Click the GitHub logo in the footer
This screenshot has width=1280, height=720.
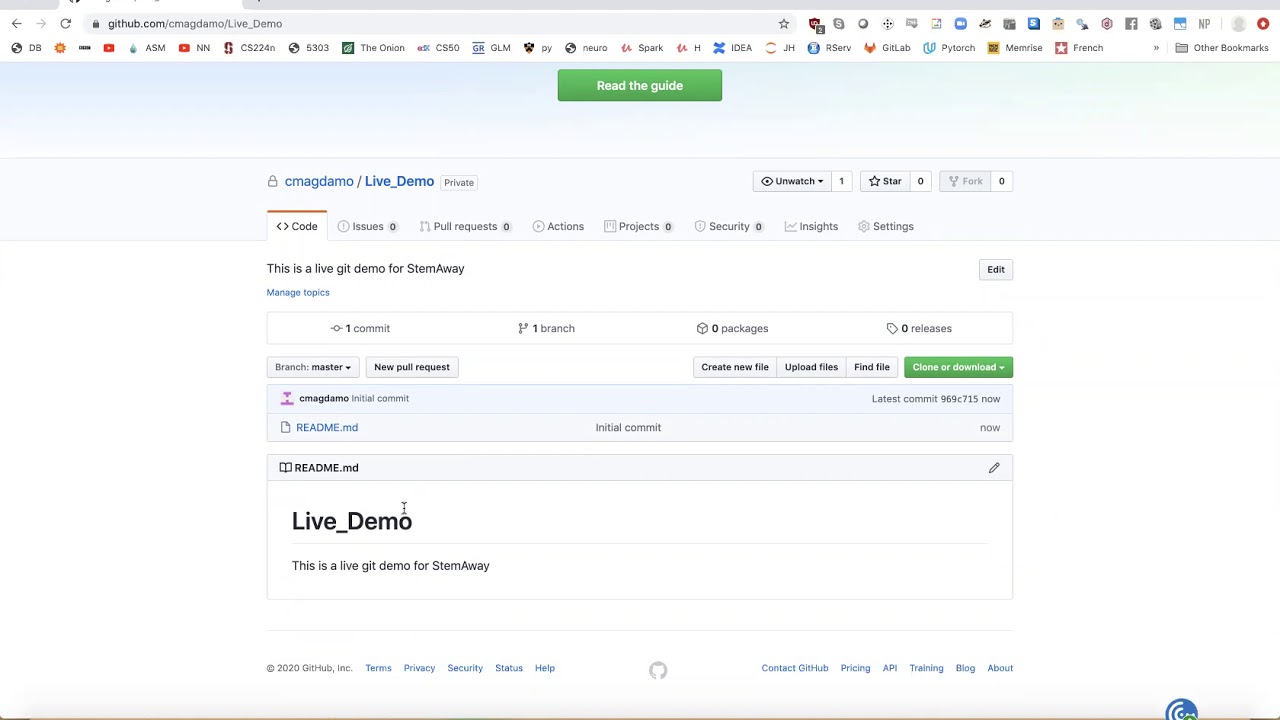[658, 670]
